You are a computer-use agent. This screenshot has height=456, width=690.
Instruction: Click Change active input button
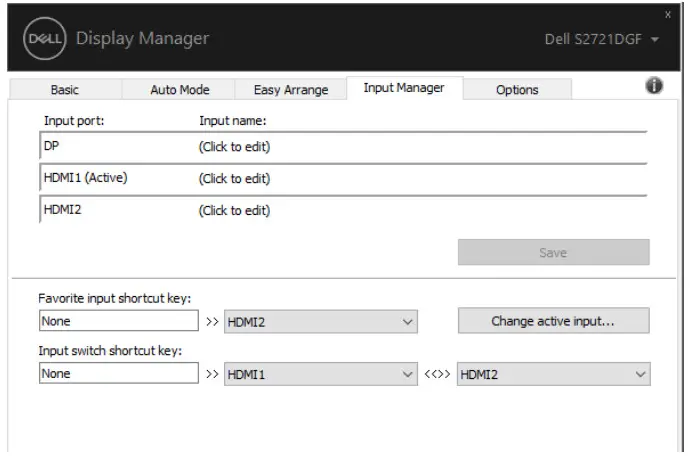(553, 321)
